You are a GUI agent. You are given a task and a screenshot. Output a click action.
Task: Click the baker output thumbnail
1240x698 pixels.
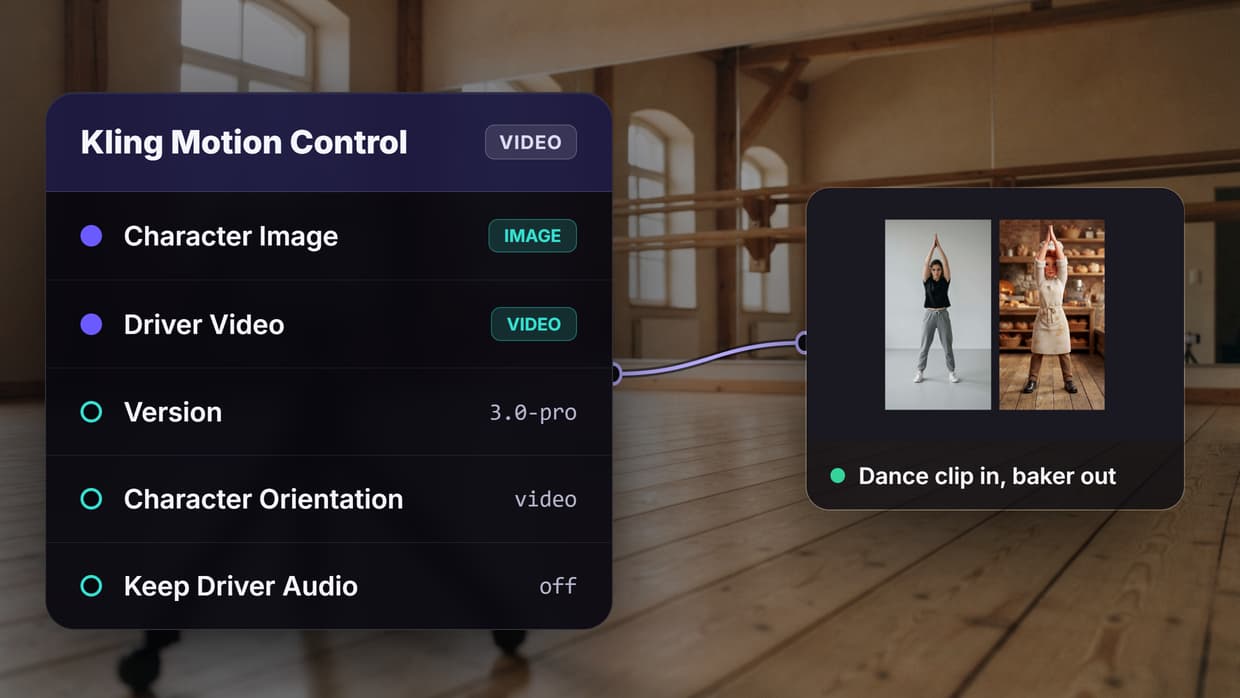click(1052, 315)
